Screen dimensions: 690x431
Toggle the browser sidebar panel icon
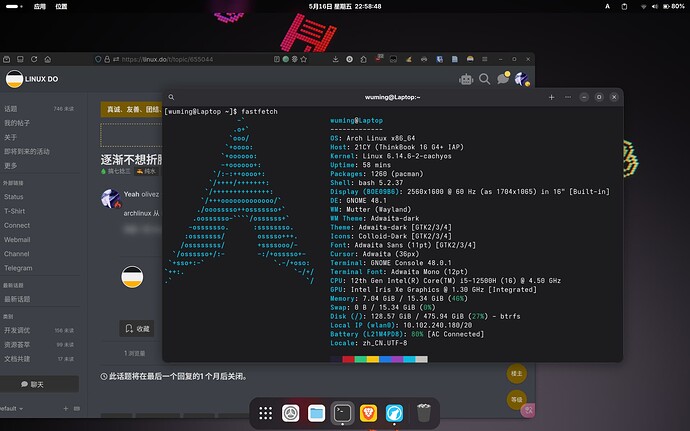20,59
